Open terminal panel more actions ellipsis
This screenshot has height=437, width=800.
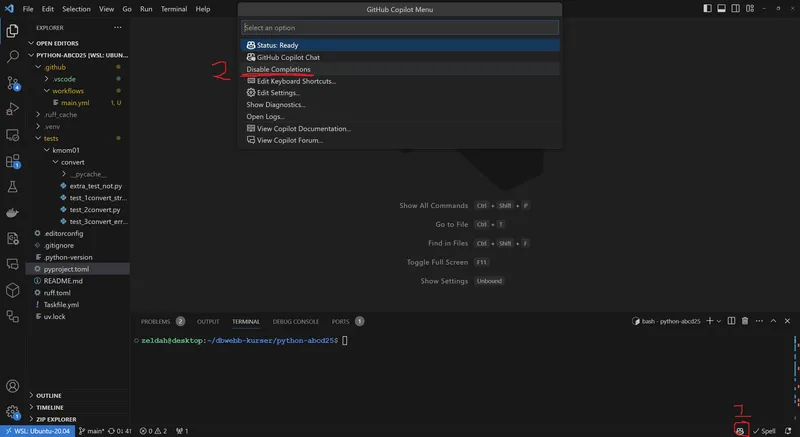click(x=759, y=321)
